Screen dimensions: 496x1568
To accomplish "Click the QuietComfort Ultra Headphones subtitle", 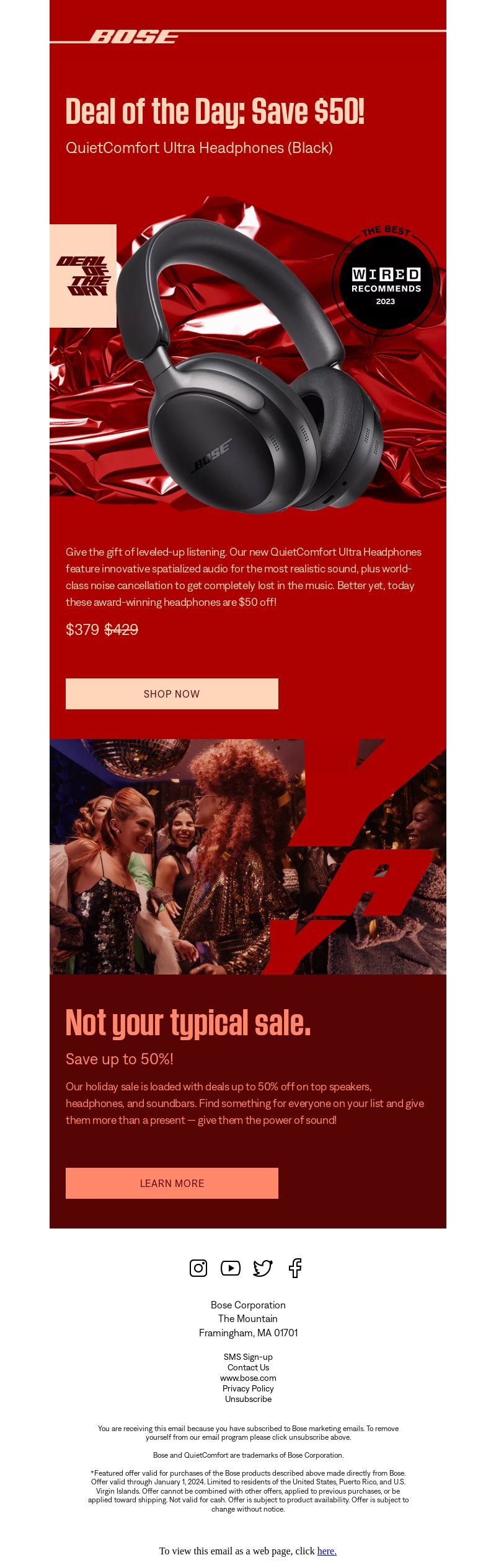I will tap(199, 148).
